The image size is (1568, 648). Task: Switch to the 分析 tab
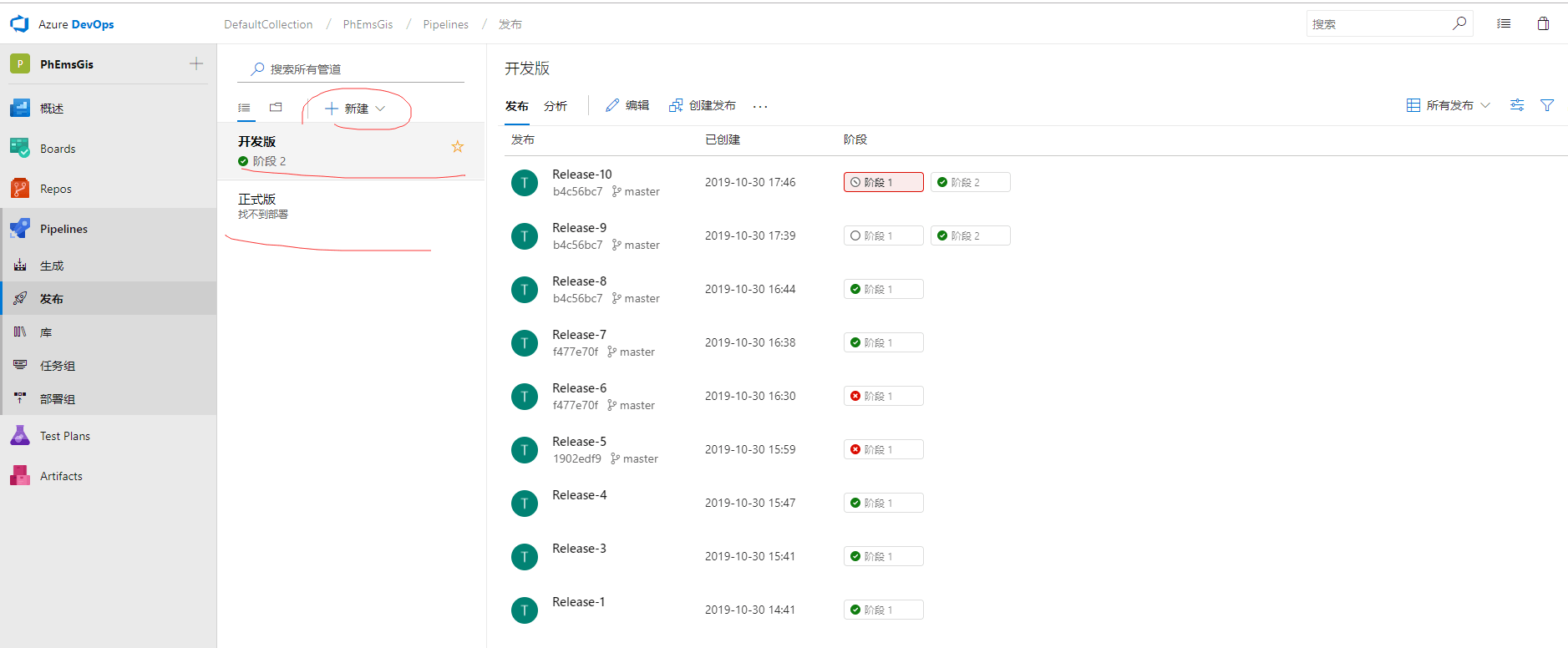pyautogui.click(x=555, y=106)
